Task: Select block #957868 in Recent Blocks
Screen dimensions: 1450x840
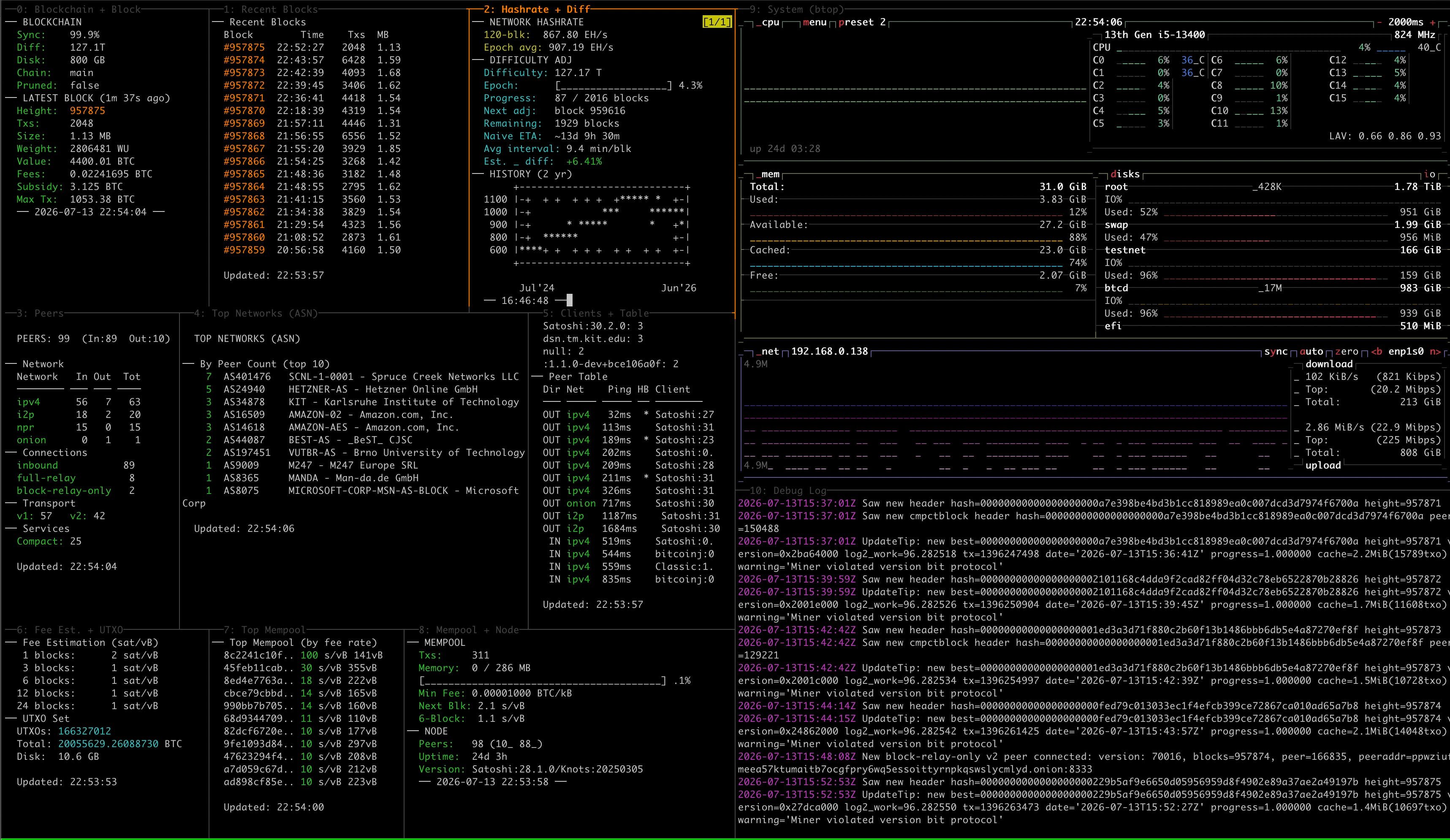Action: point(312,136)
